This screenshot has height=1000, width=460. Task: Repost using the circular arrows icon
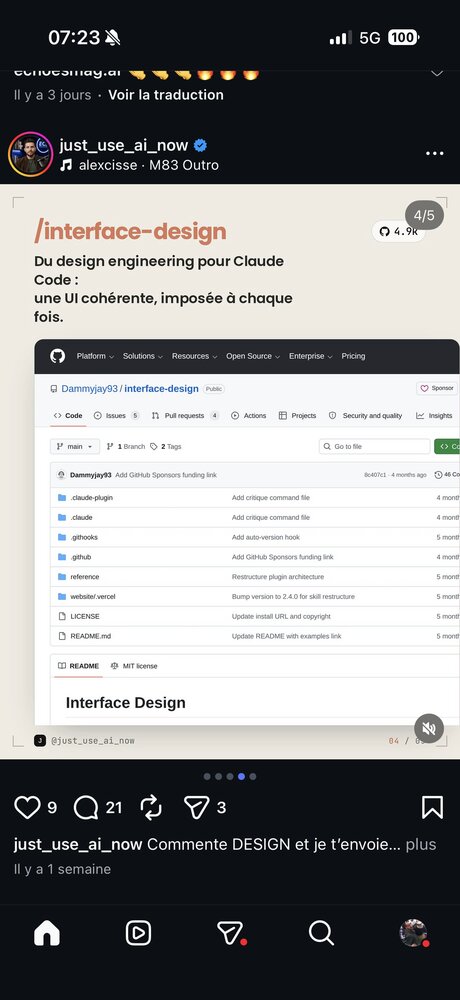151,807
